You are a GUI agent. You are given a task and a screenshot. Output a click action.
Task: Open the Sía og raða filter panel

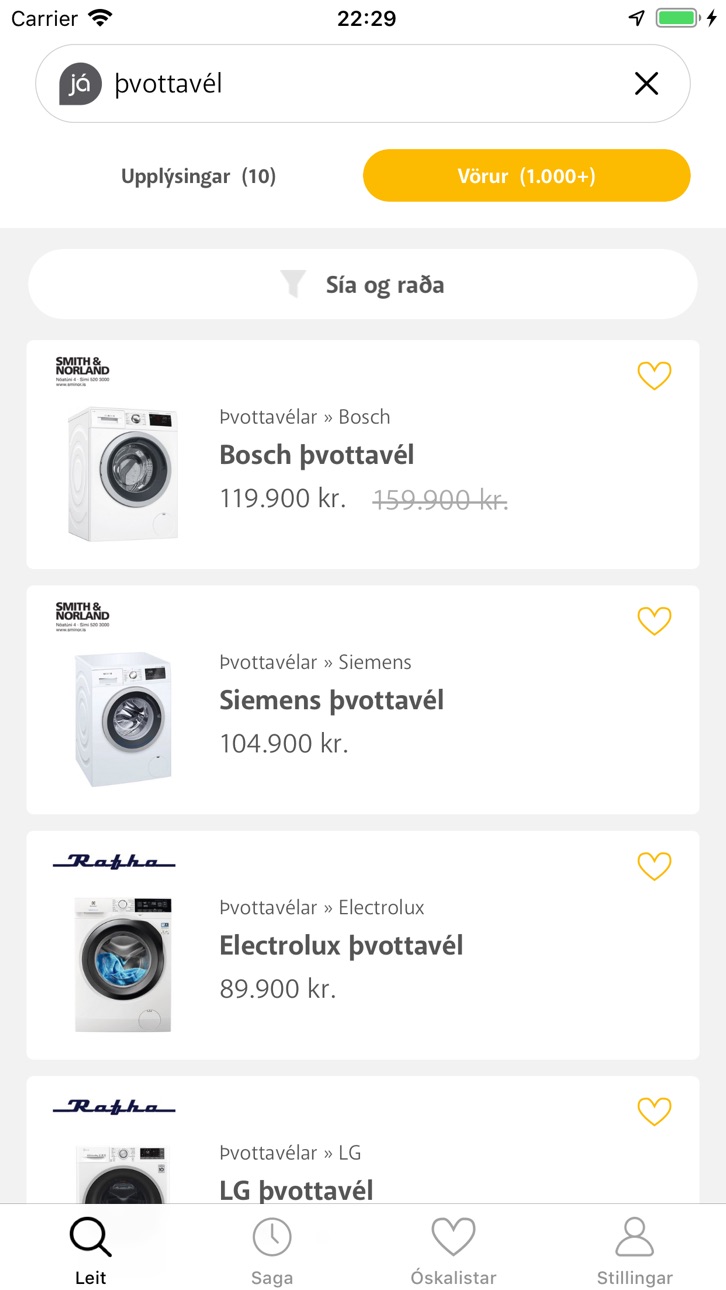[x=363, y=284]
